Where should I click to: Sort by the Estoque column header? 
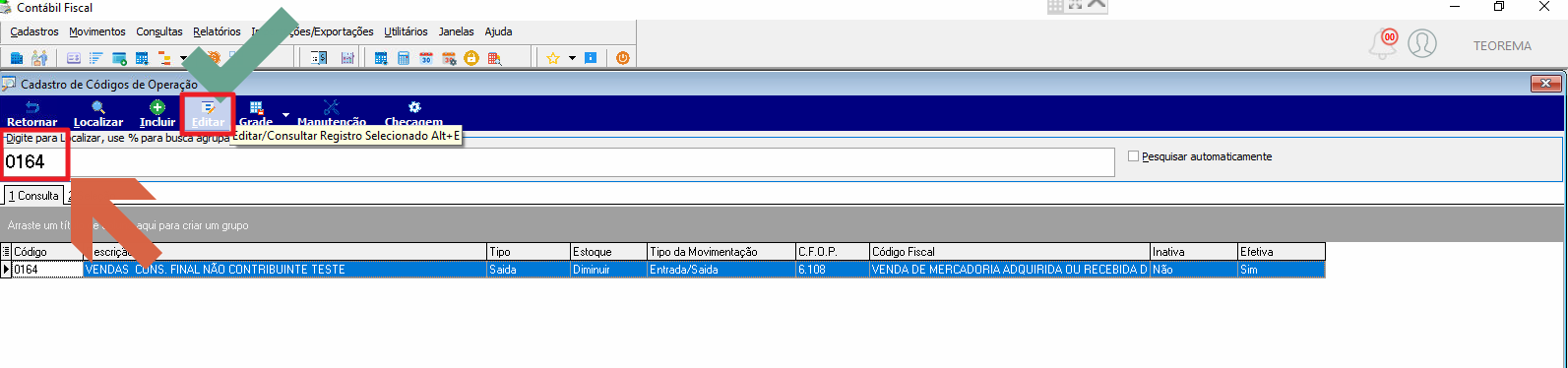click(x=608, y=252)
